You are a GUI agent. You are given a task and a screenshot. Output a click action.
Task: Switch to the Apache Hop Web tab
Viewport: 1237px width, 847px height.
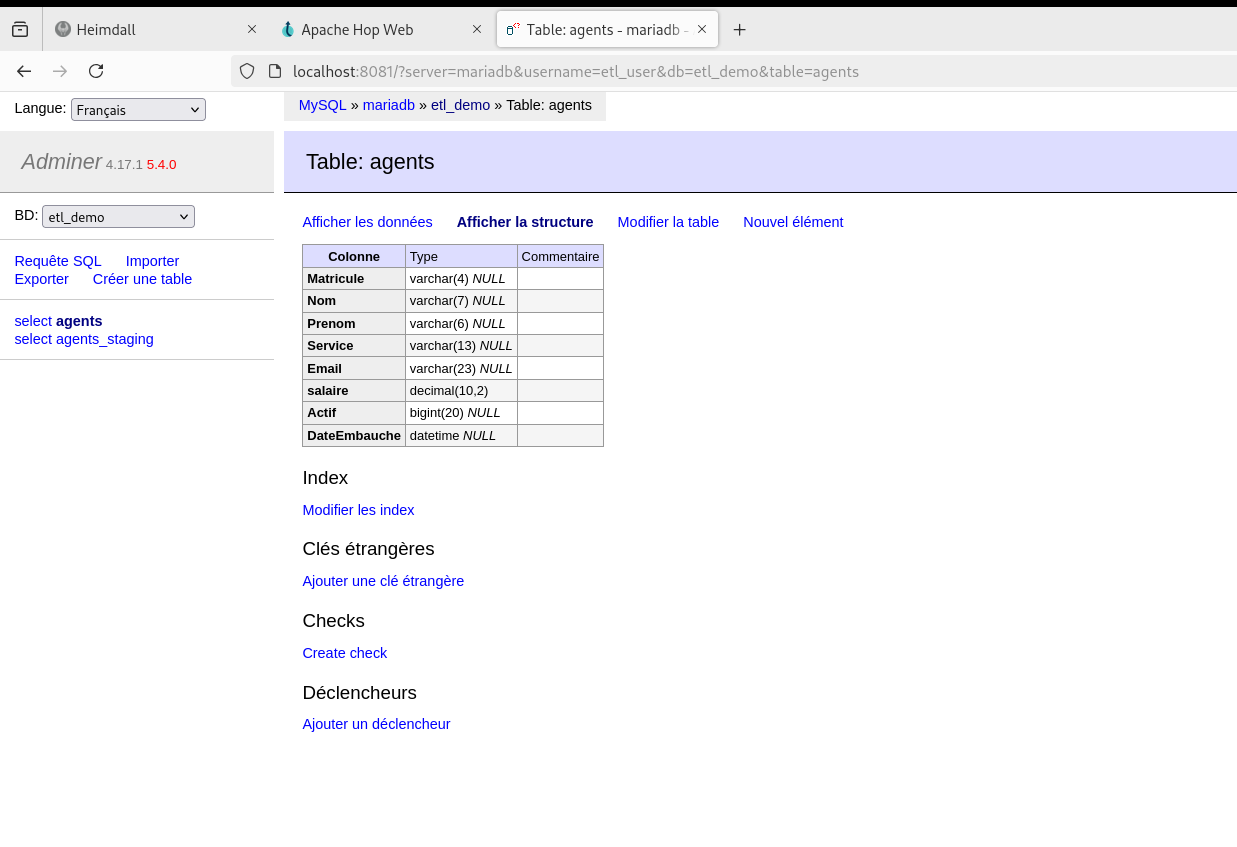[370, 30]
